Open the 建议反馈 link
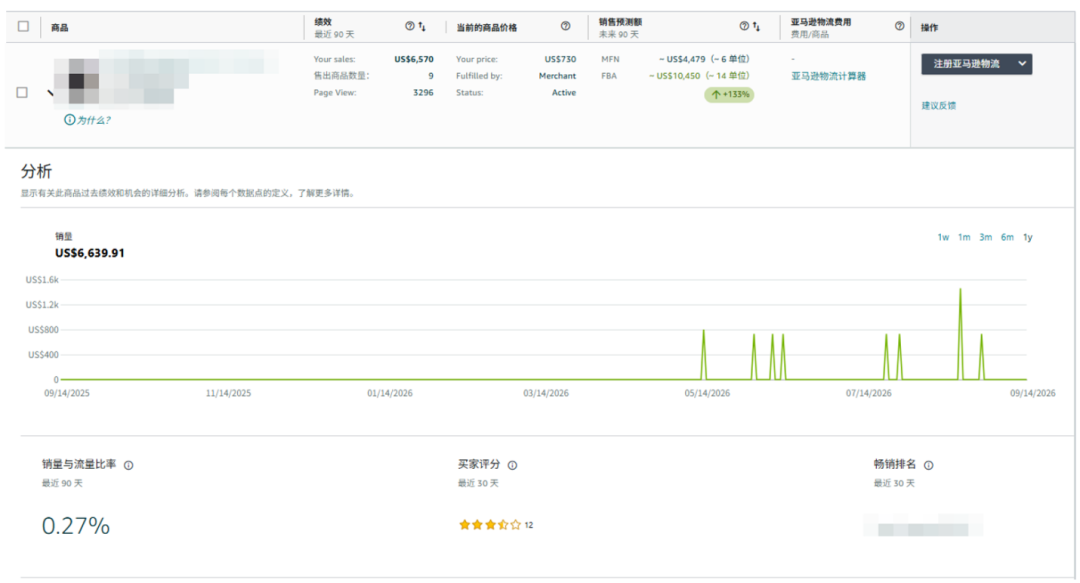Viewport: 1080px width, 583px height. (938, 105)
